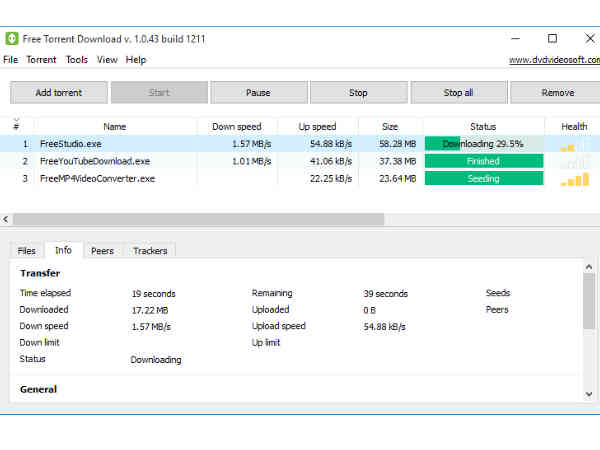Open the Tools menu
This screenshot has width=600, height=450.
coord(77,60)
